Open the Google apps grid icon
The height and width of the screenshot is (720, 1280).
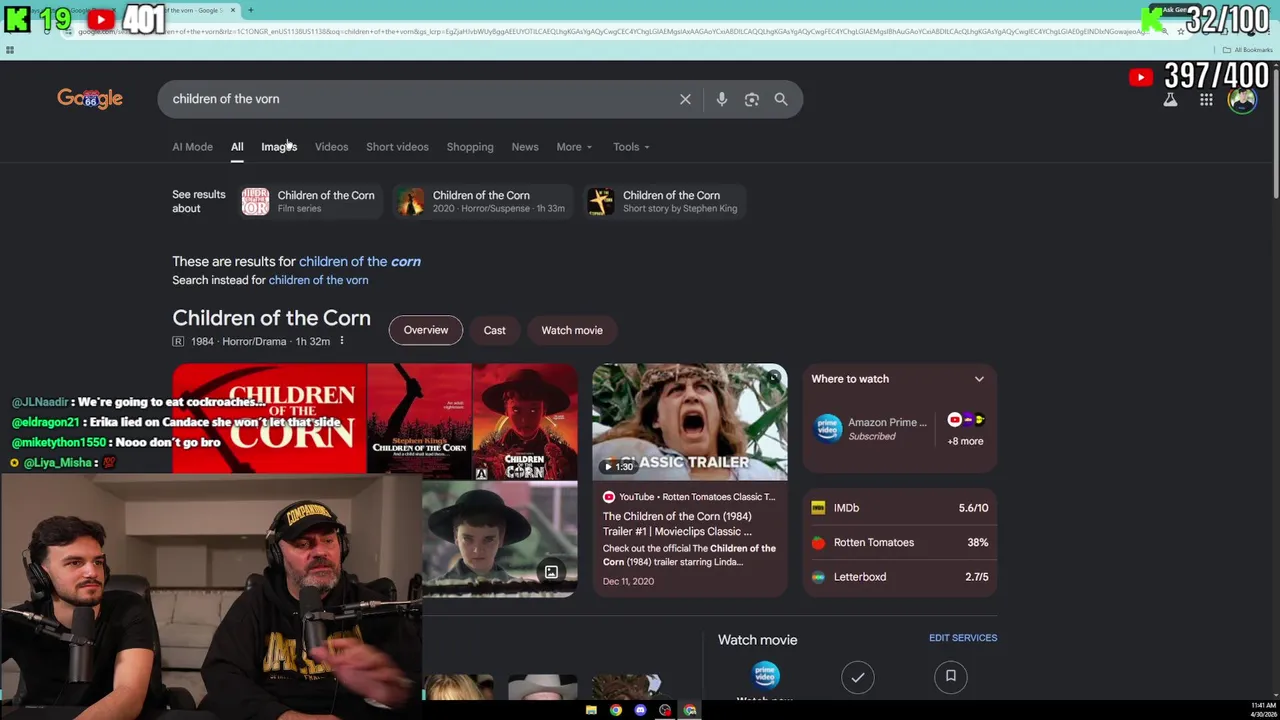click(1206, 100)
